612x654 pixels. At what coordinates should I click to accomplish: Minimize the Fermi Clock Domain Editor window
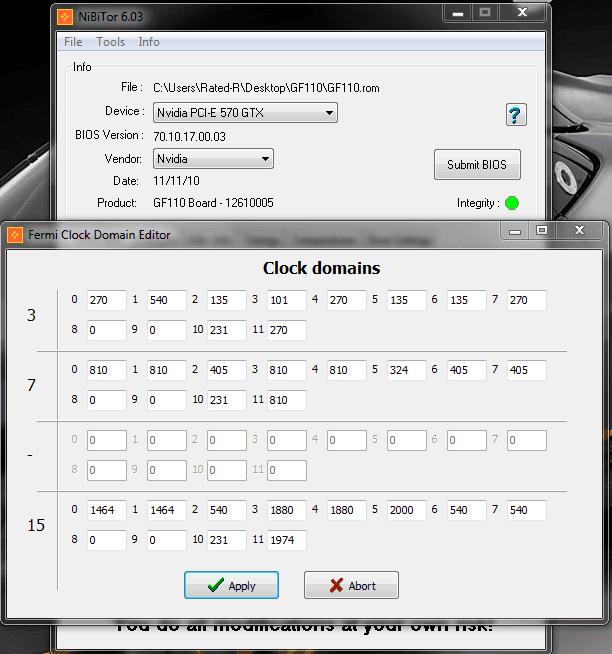pyautogui.click(x=515, y=231)
